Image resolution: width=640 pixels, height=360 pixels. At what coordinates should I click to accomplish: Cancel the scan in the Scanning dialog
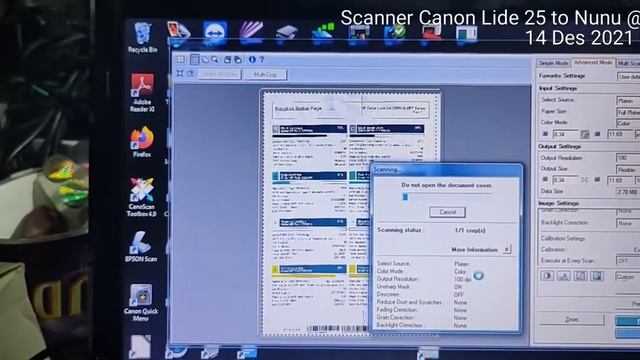click(x=447, y=212)
